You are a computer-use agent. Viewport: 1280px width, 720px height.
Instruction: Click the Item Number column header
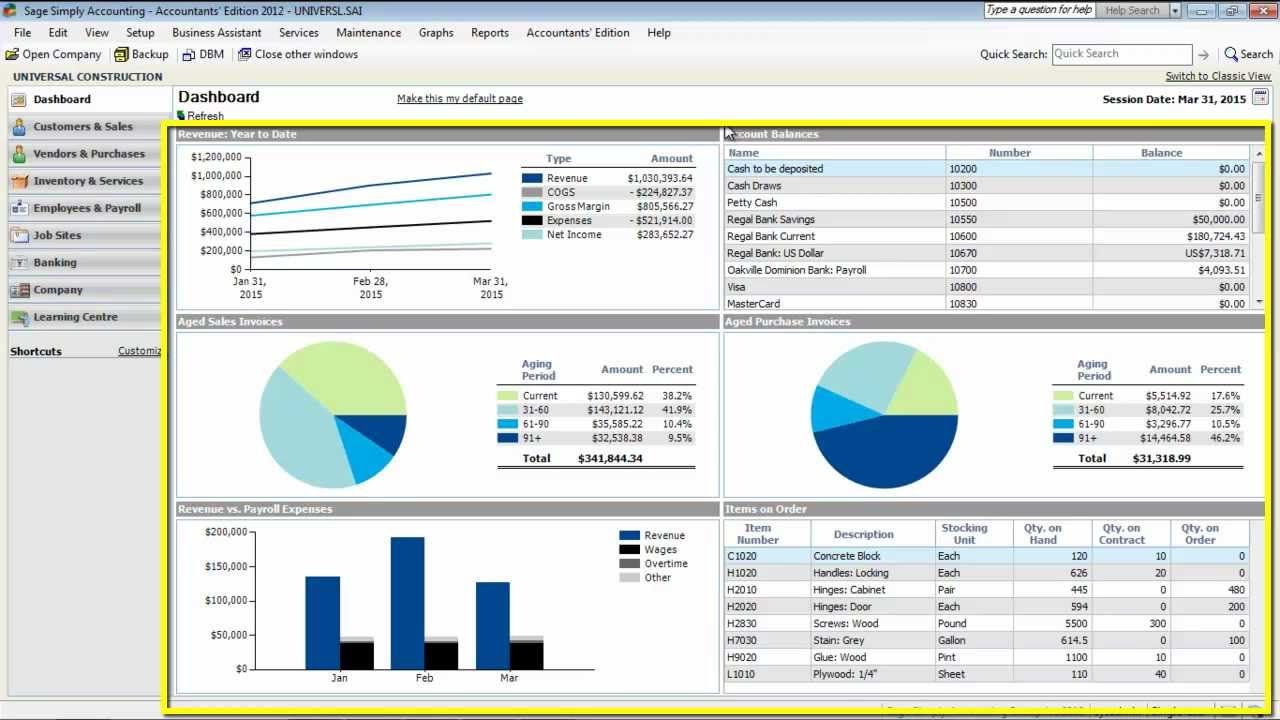click(758, 534)
